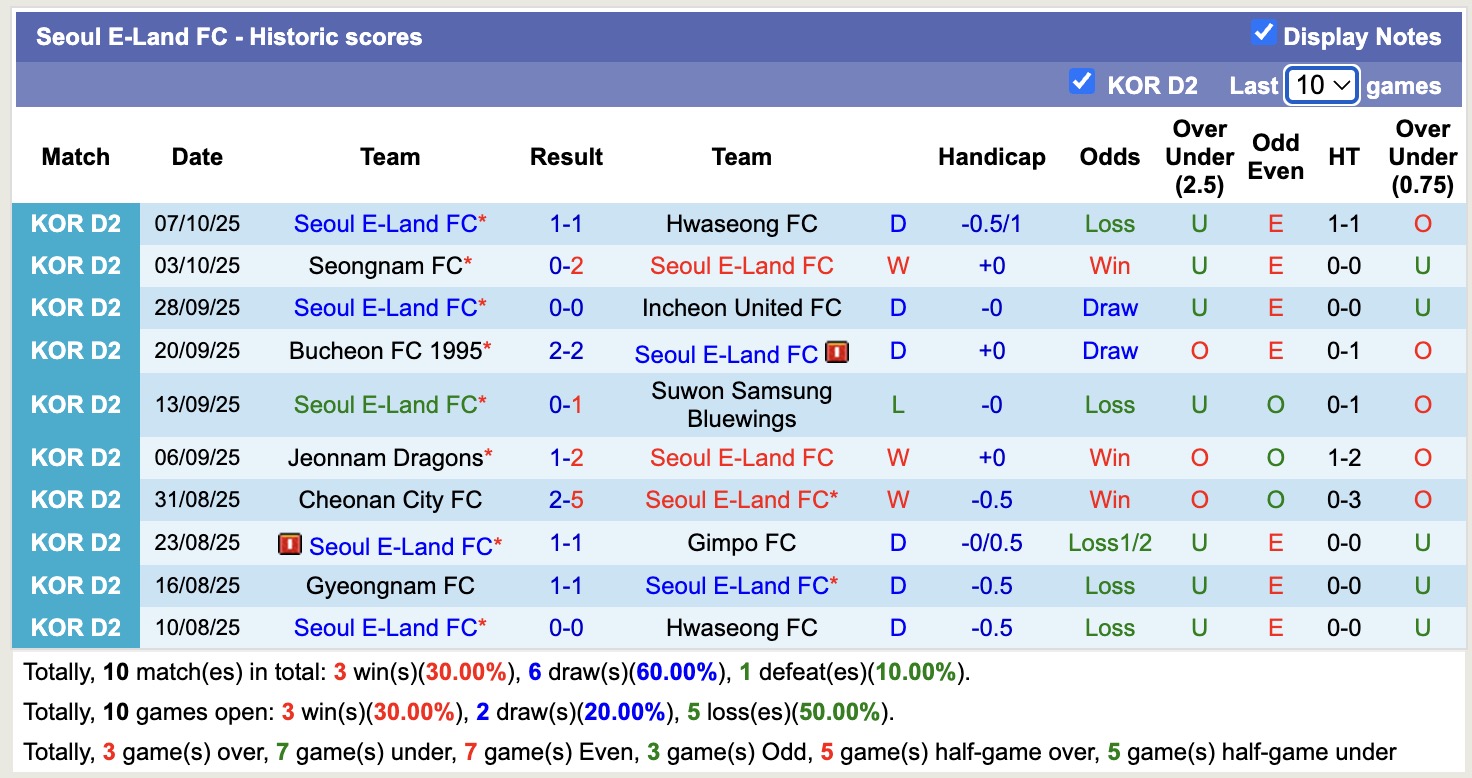This screenshot has height=778, width=1472.
Task: Uncheck the KOR D2 league filter
Action: pyautogui.click(x=1081, y=81)
